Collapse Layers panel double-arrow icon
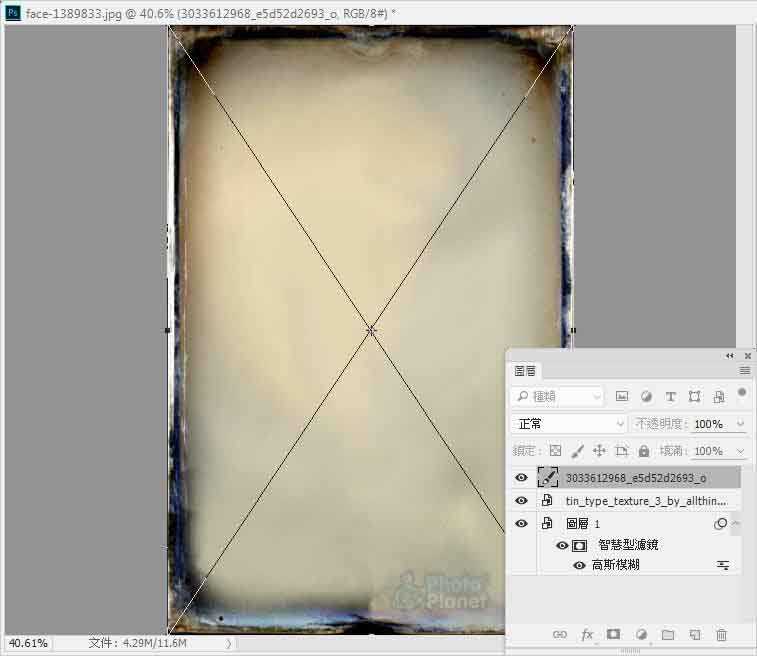 [729, 356]
